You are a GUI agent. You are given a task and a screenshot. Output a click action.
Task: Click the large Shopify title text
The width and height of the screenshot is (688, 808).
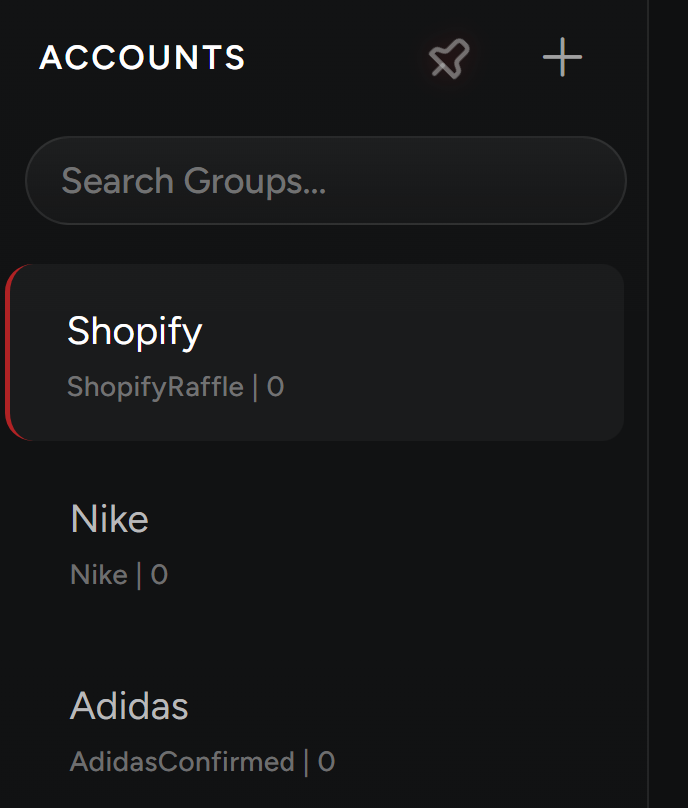coord(134,331)
